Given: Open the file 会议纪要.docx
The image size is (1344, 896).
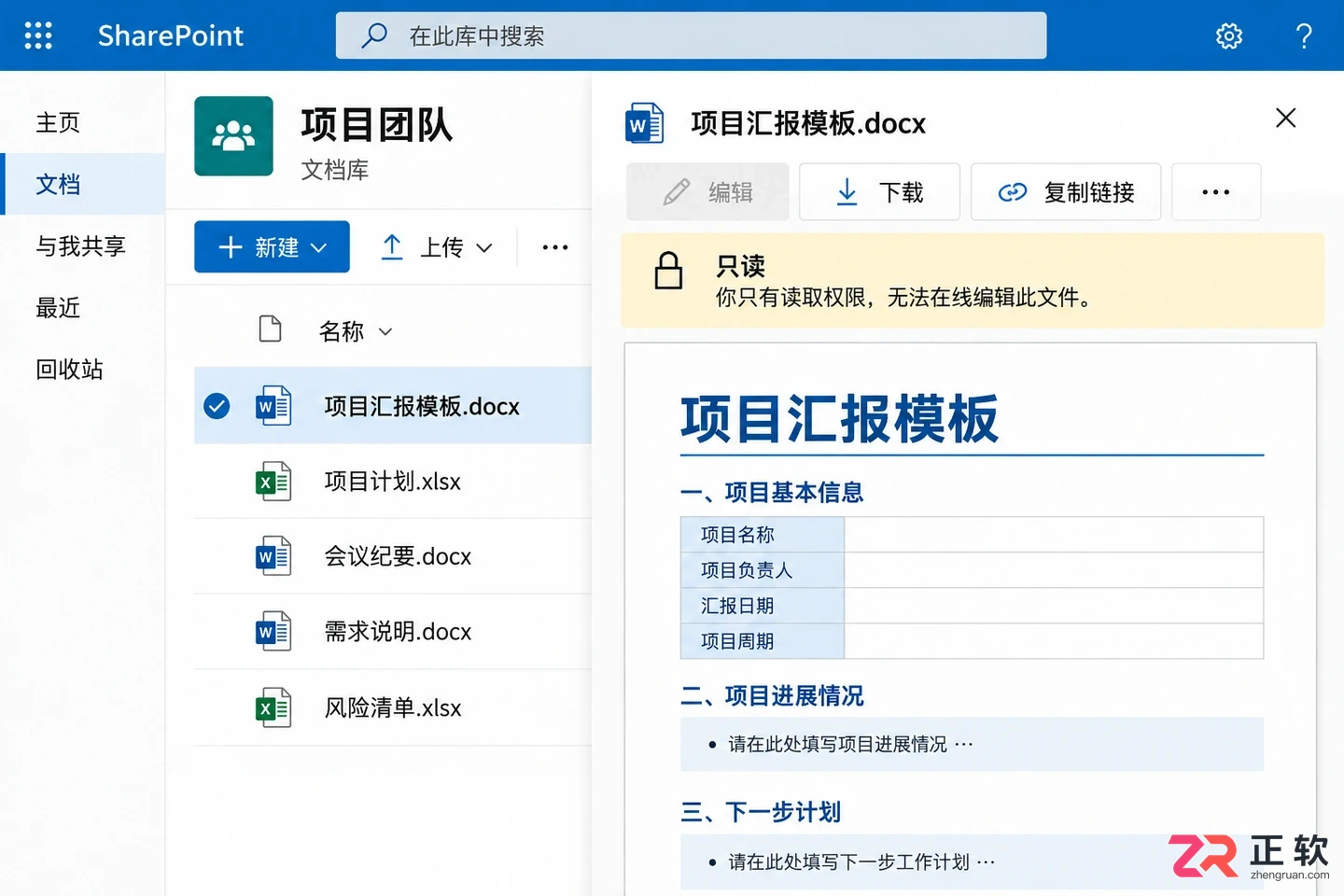Looking at the screenshot, I should [x=398, y=556].
